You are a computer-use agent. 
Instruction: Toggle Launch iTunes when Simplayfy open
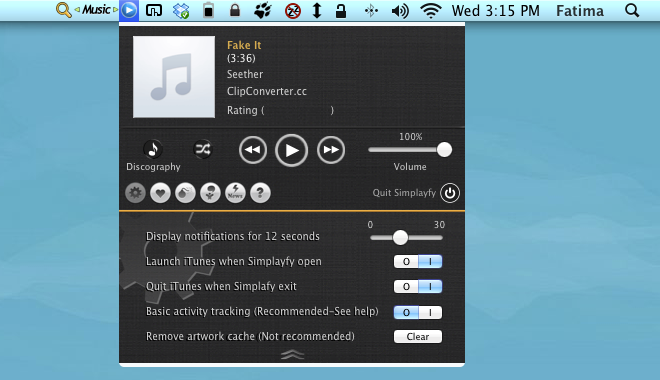tap(418, 261)
